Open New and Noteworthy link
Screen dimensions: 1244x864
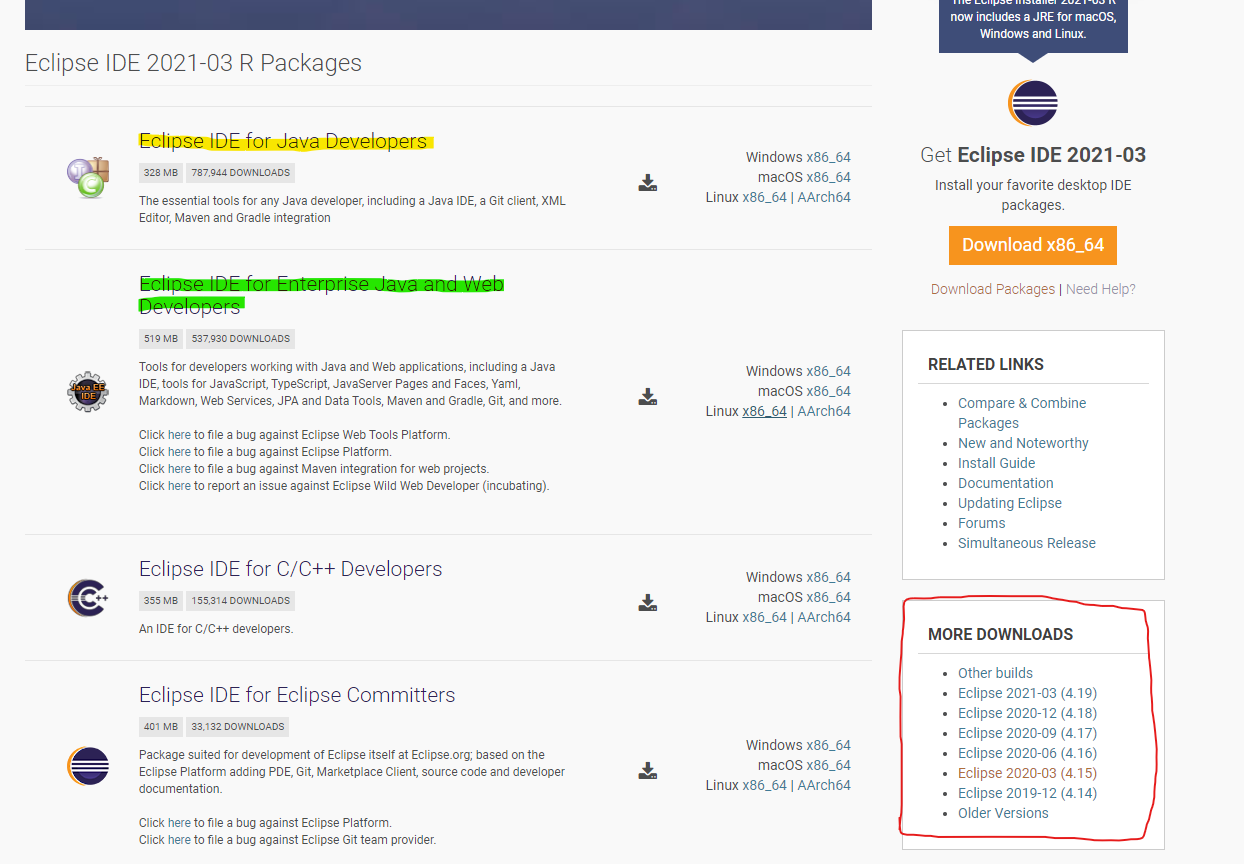coord(1023,443)
